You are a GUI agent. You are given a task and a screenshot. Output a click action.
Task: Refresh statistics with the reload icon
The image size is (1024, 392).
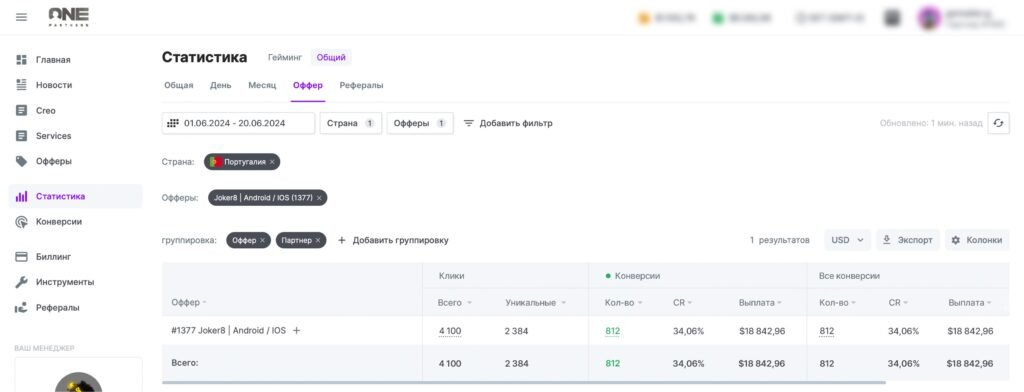998,123
